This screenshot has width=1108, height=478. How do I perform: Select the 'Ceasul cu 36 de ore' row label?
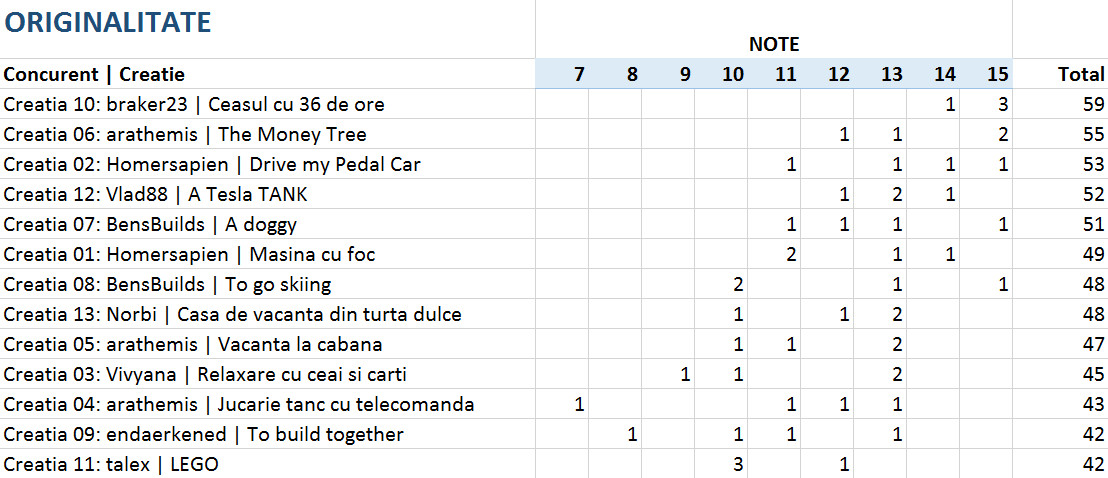194,104
